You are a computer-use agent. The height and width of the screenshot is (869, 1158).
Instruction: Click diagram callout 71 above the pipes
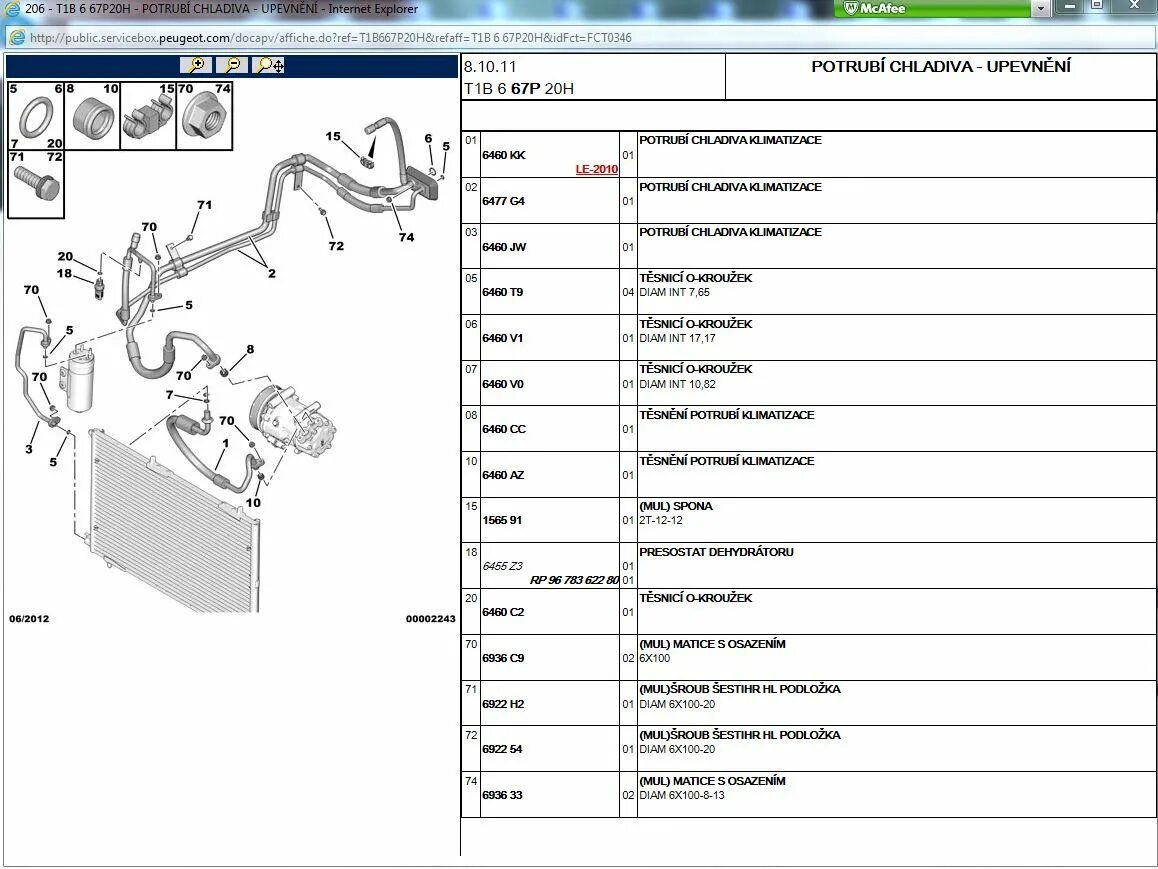(x=205, y=205)
